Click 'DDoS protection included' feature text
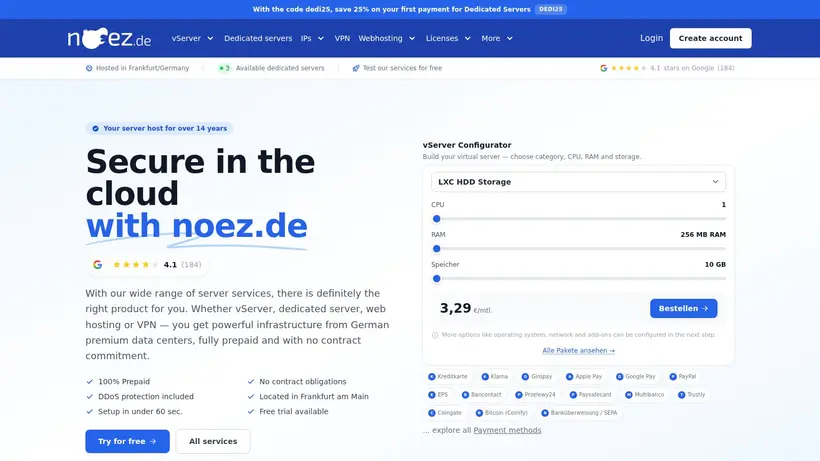The width and height of the screenshot is (820, 461). (146, 397)
